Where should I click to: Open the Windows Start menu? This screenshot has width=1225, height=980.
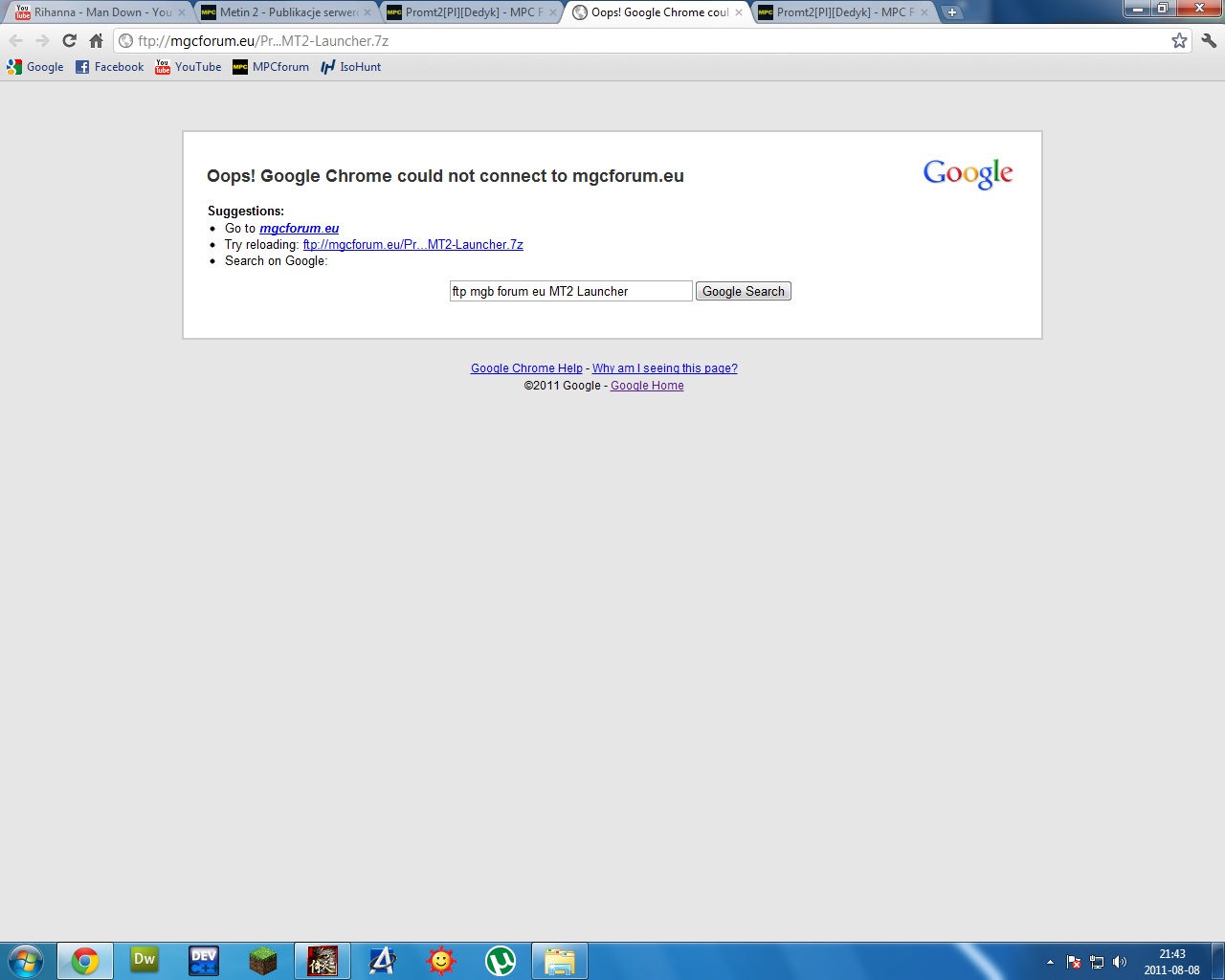tap(26, 961)
